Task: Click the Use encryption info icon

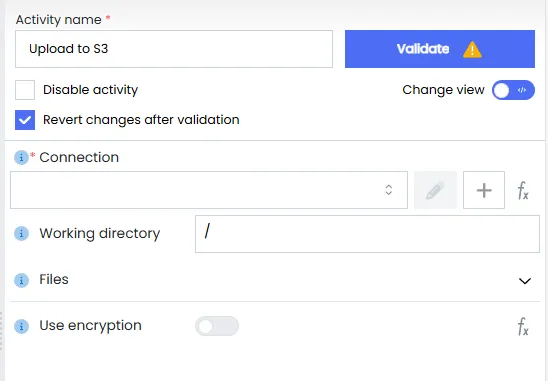Action: click(x=21, y=326)
